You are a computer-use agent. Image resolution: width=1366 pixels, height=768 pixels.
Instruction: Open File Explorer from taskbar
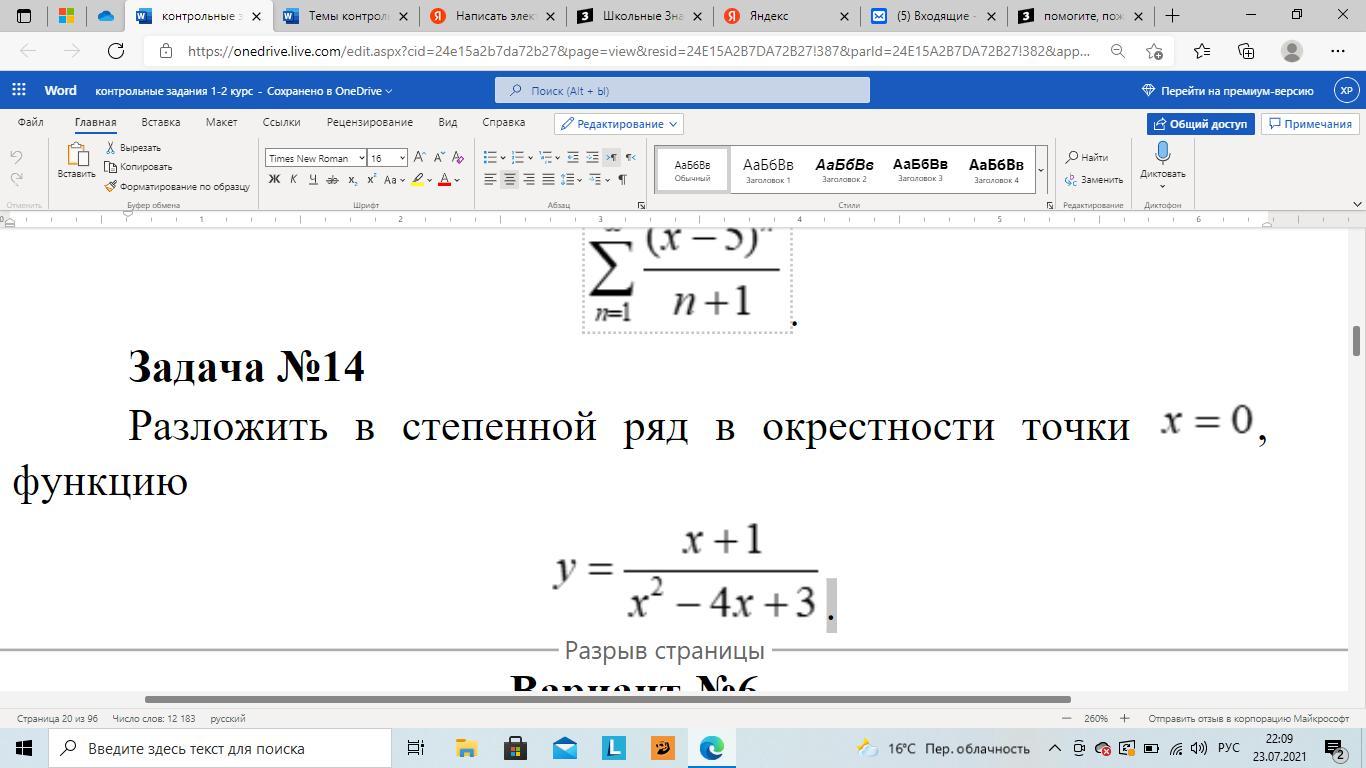[x=466, y=748]
